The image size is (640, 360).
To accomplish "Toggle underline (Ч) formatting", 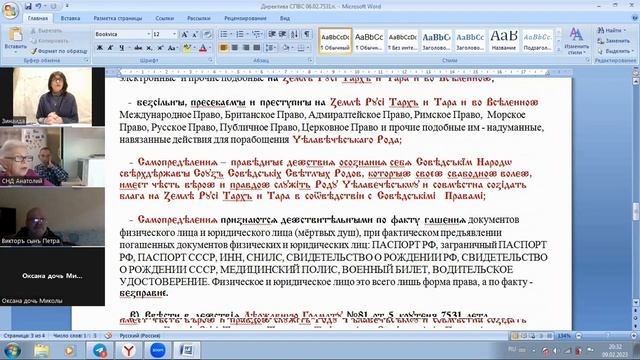I will tap(122, 48).
